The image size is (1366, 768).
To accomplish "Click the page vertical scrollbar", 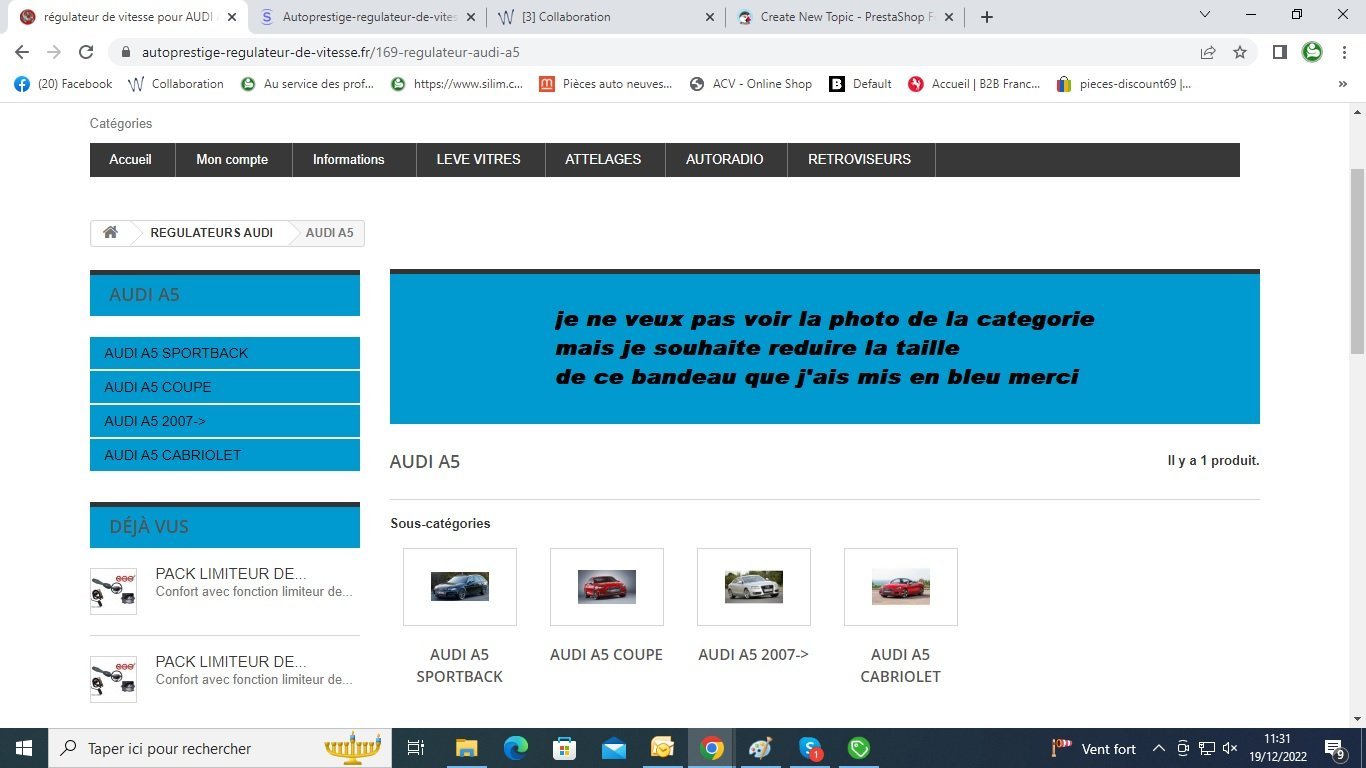I will 1357,262.
